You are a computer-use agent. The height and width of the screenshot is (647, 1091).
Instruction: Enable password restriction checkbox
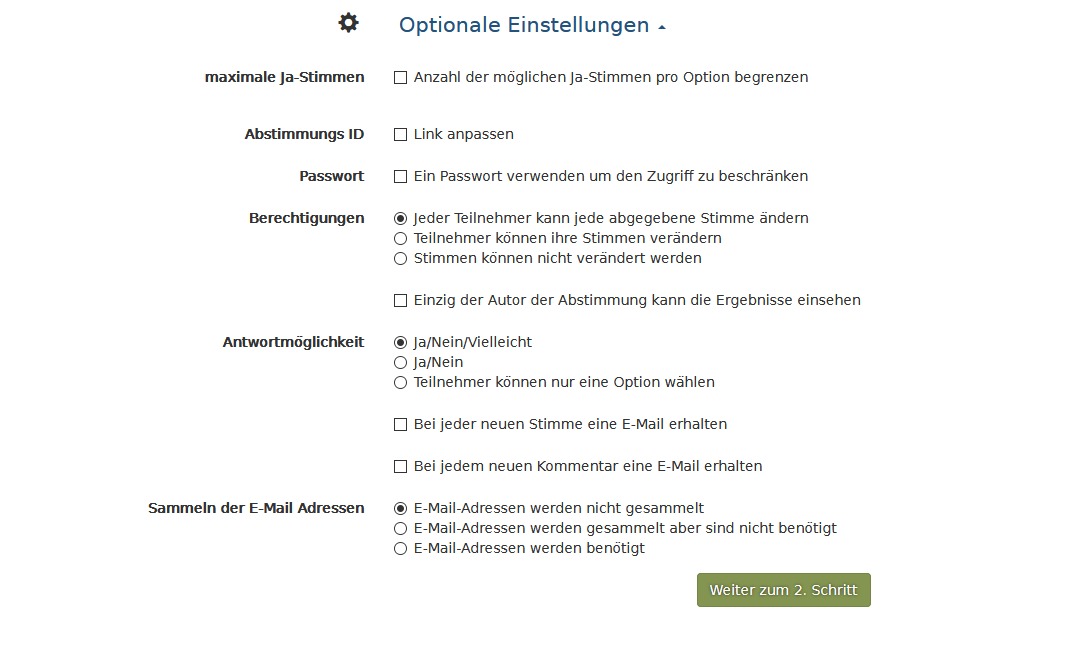pyautogui.click(x=401, y=176)
